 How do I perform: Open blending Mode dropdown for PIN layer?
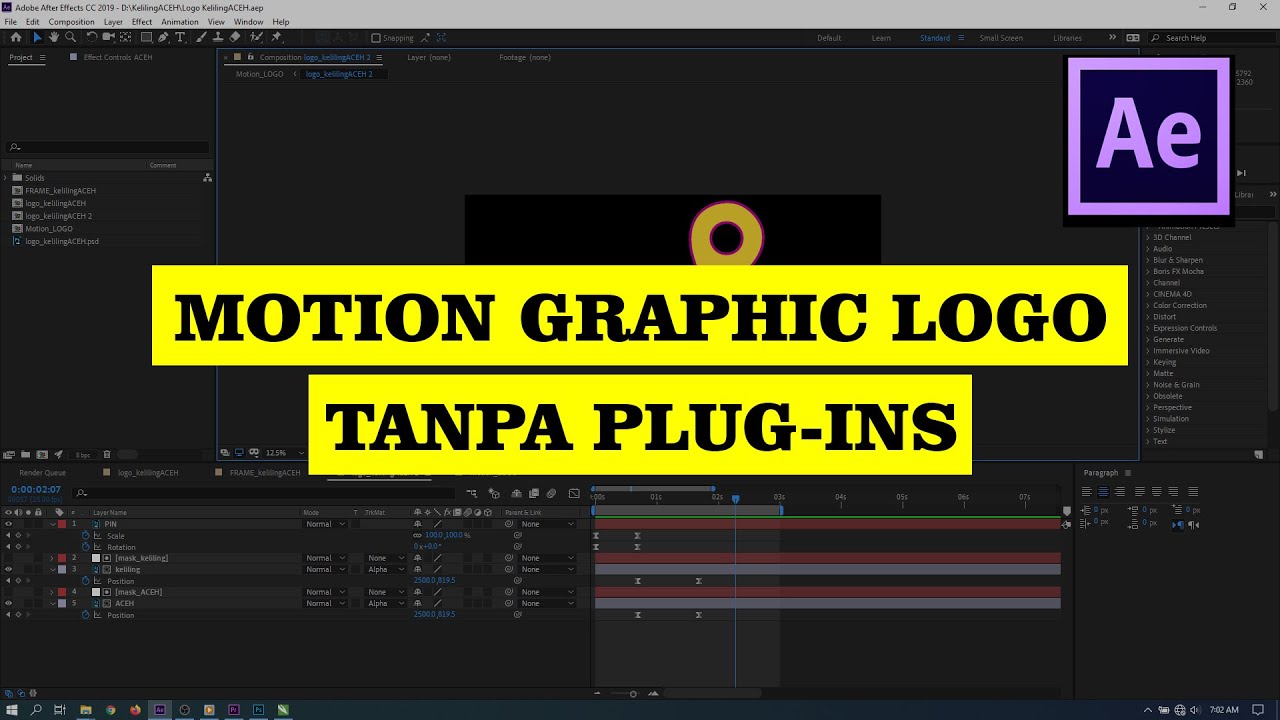(325, 524)
